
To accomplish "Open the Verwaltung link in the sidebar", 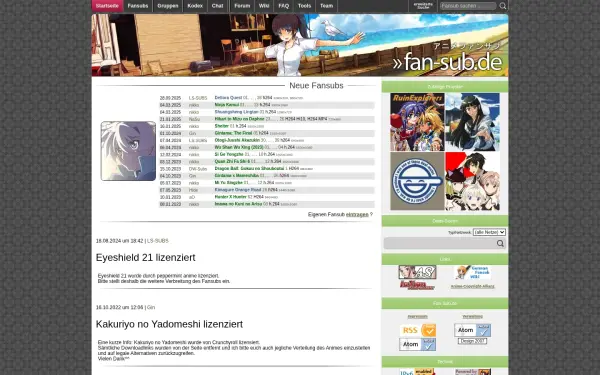I will 473,316.
